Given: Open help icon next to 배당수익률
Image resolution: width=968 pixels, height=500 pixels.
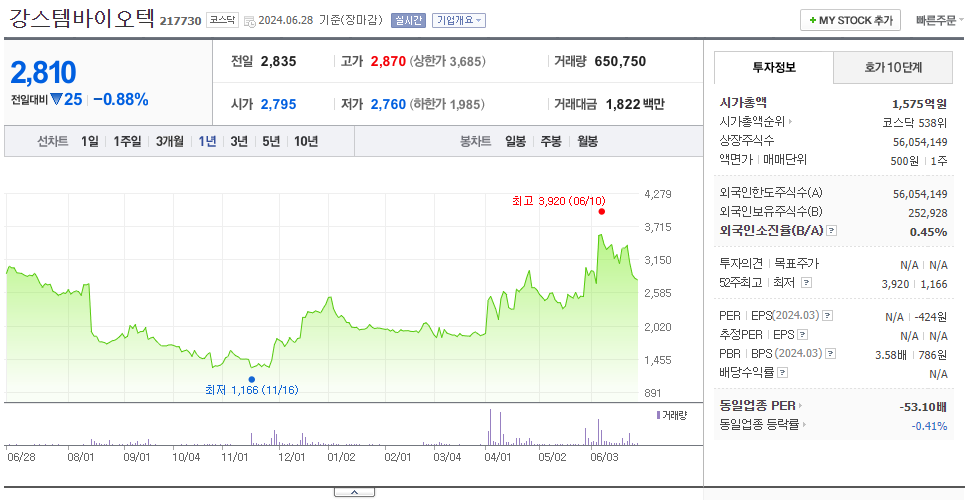Looking at the screenshot, I should click(x=783, y=373).
